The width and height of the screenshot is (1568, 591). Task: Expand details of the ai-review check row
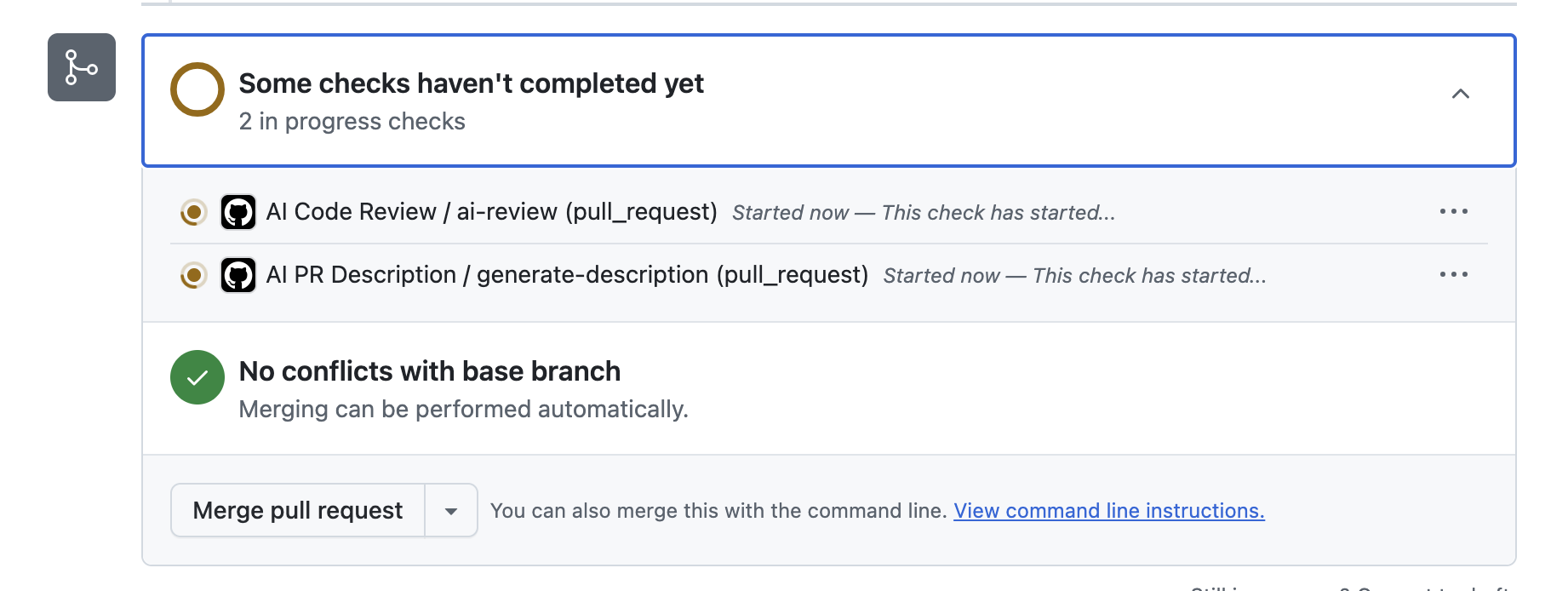(x=491, y=212)
